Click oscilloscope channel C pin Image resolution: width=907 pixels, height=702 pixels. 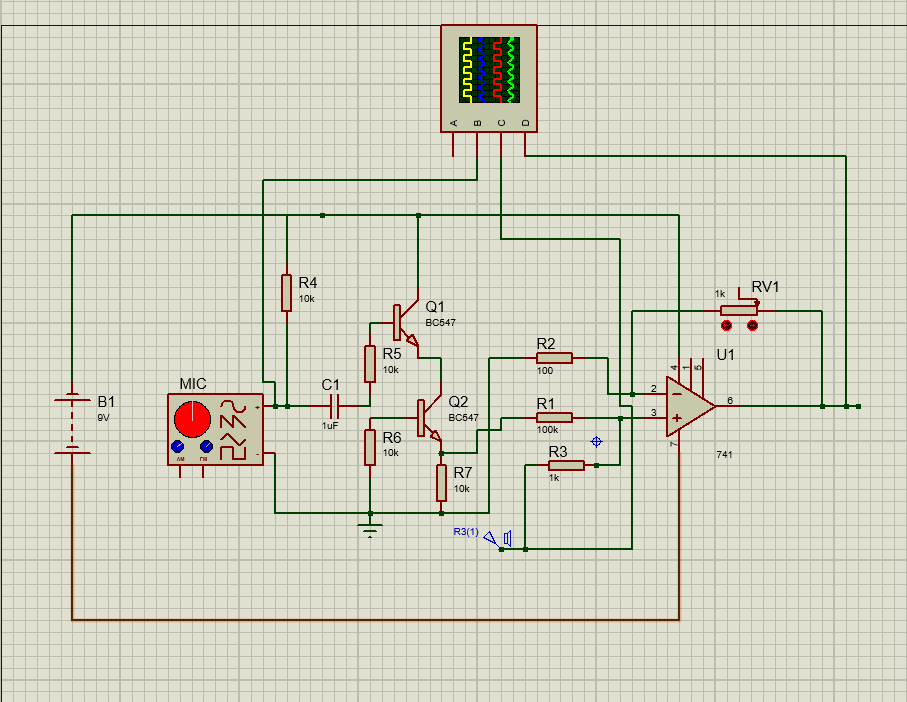click(501, 145)
